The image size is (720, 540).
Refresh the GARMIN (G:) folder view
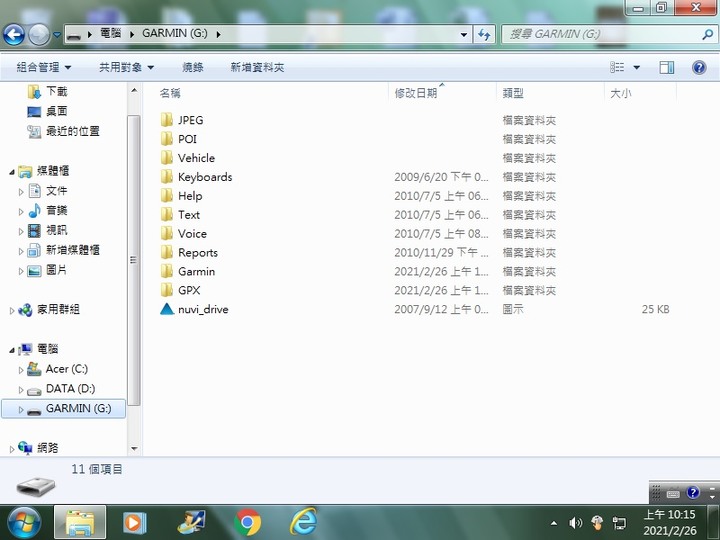pyautogui.click(x=484, y=34)
